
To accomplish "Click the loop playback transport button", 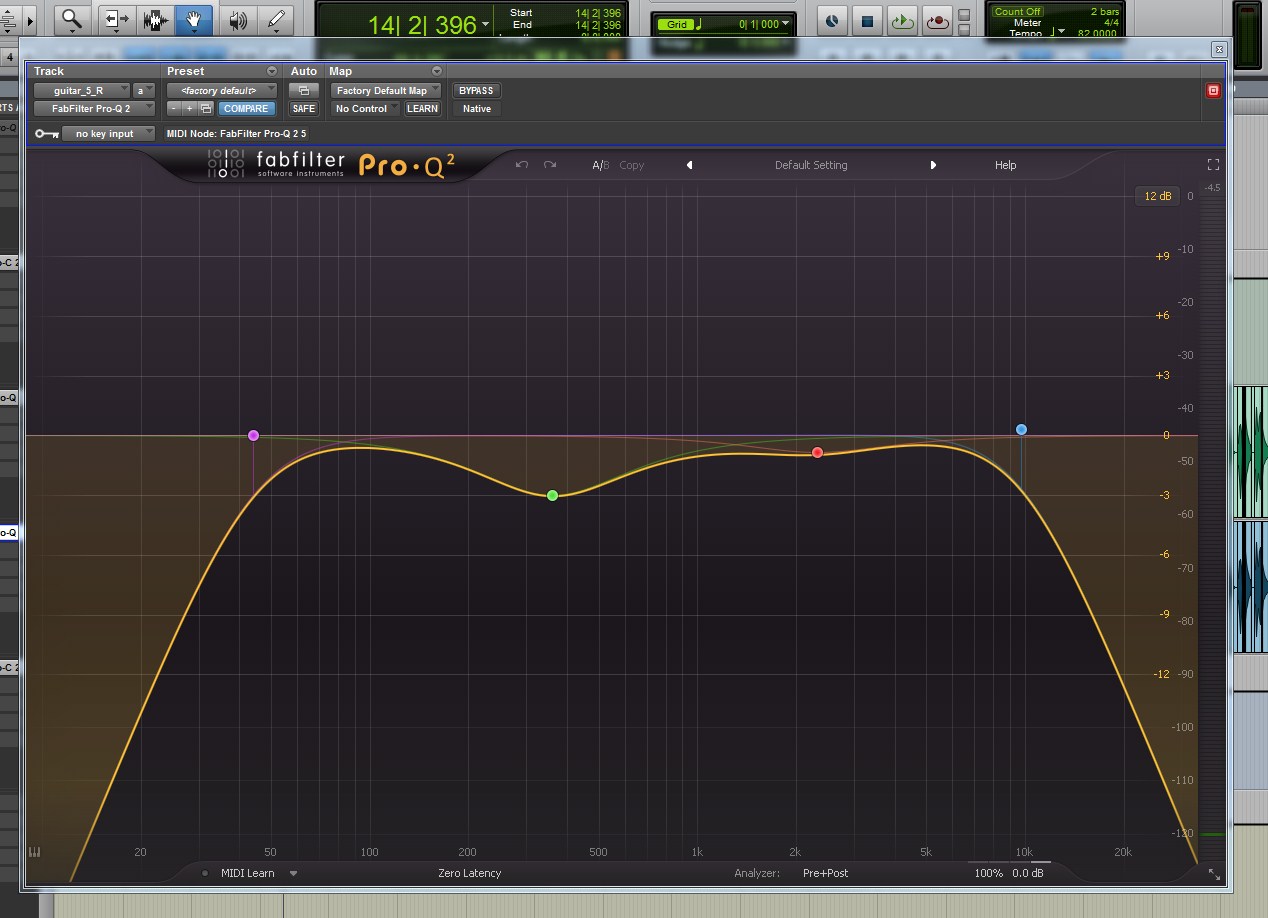I will point(902,20).
